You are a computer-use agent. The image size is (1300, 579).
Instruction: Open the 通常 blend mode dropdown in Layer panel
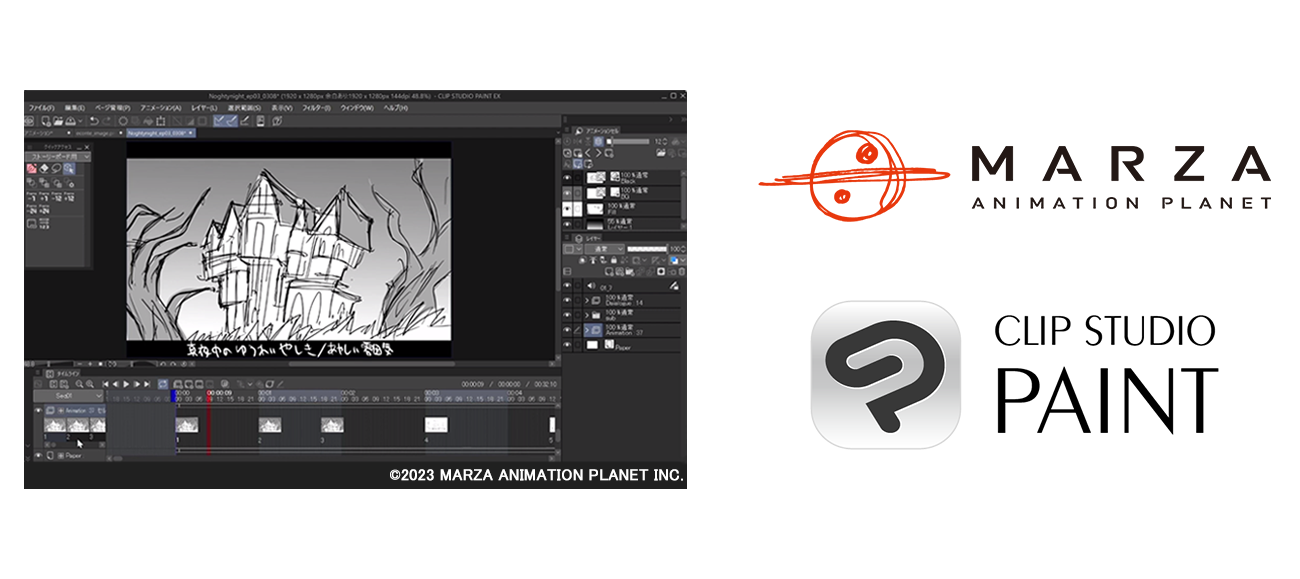click(605, 250)
